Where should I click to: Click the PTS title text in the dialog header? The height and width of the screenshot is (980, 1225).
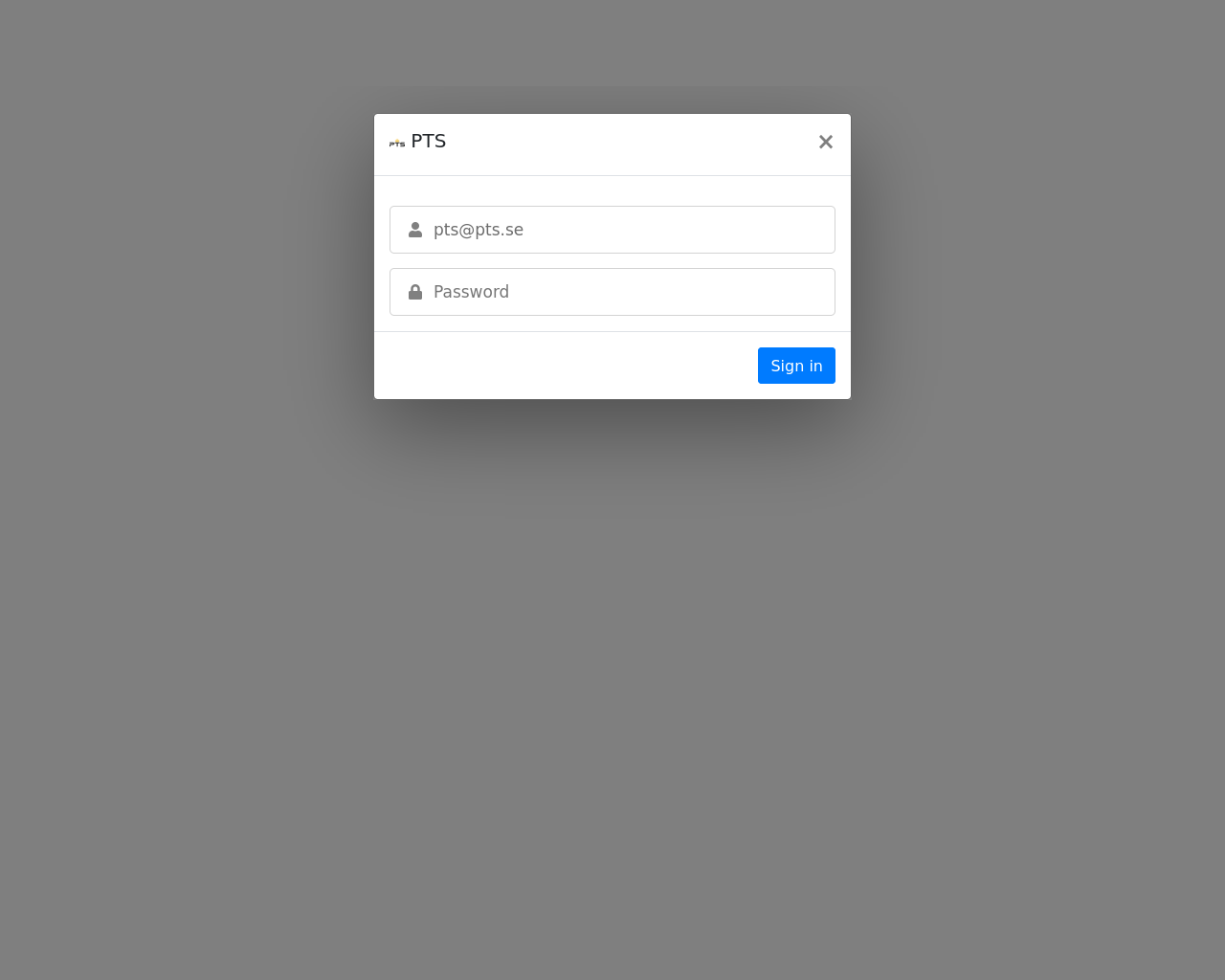429,141
